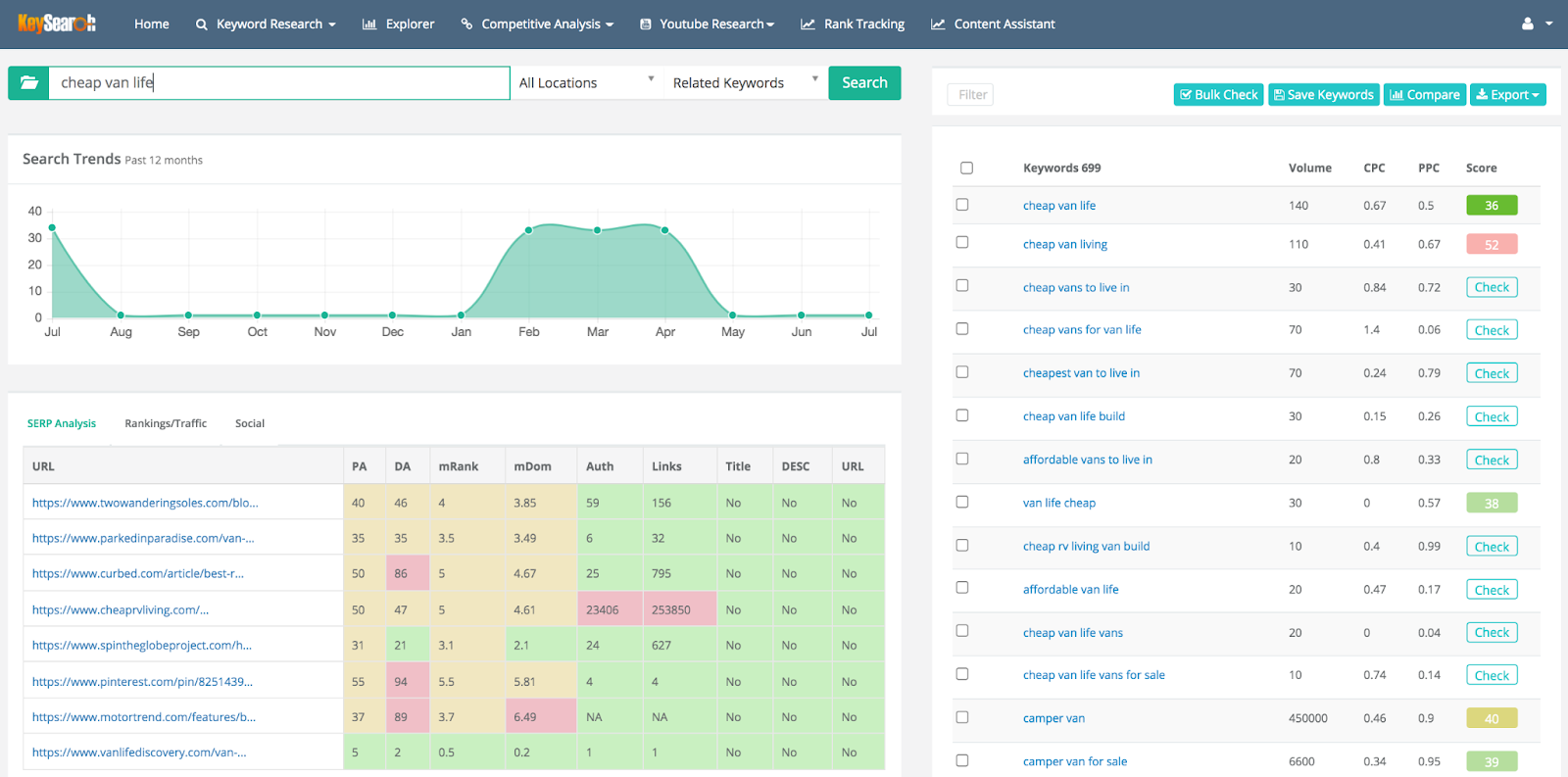The width and height of the screenshot is (1568, 777).
Task: Click Save Keywords button
Action: pos(1323,95)
